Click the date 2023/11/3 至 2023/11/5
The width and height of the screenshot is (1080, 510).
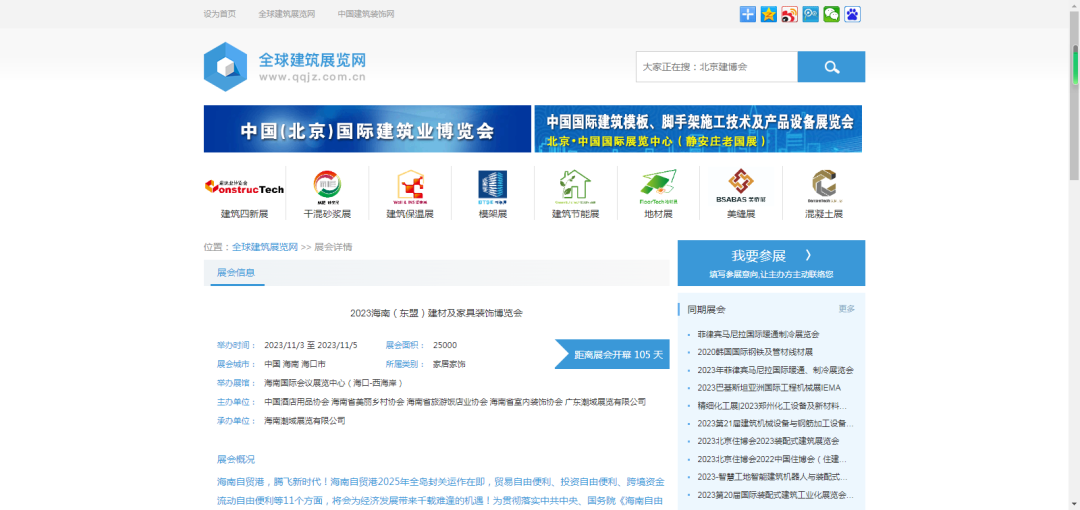(311, 345)
